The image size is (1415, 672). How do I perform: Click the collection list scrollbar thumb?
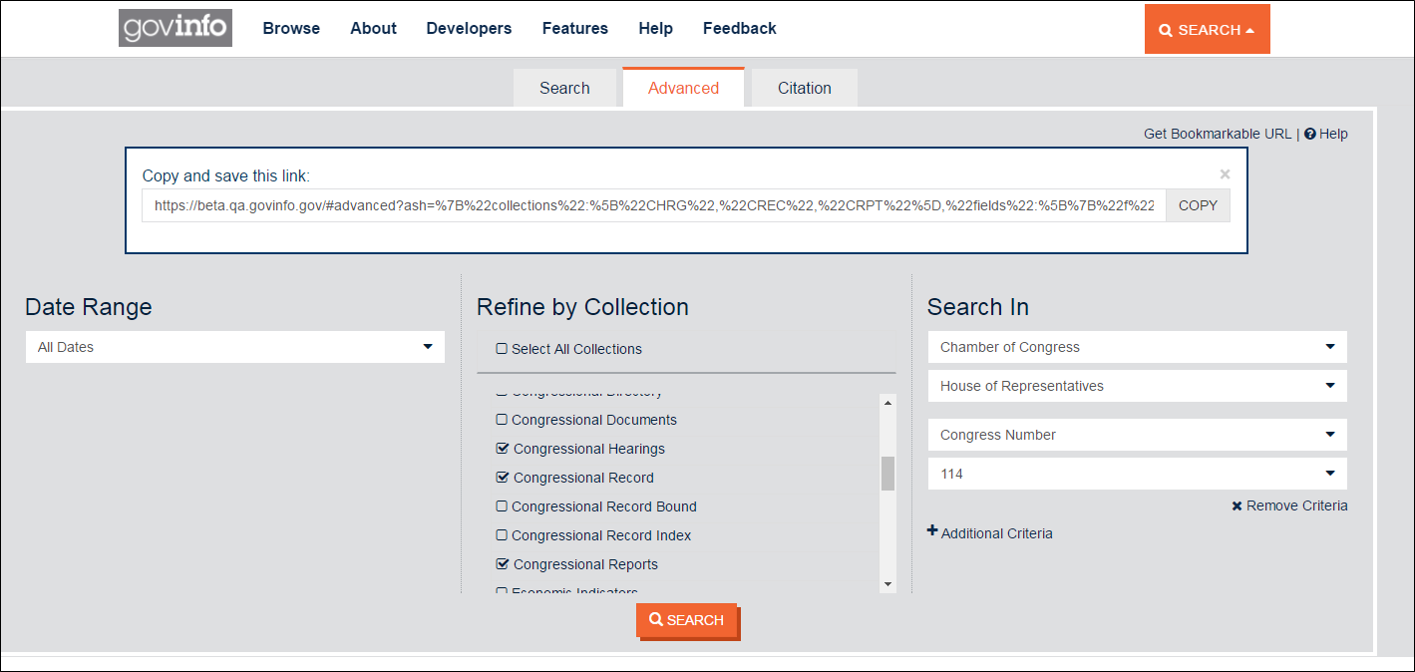coord(887,473)
